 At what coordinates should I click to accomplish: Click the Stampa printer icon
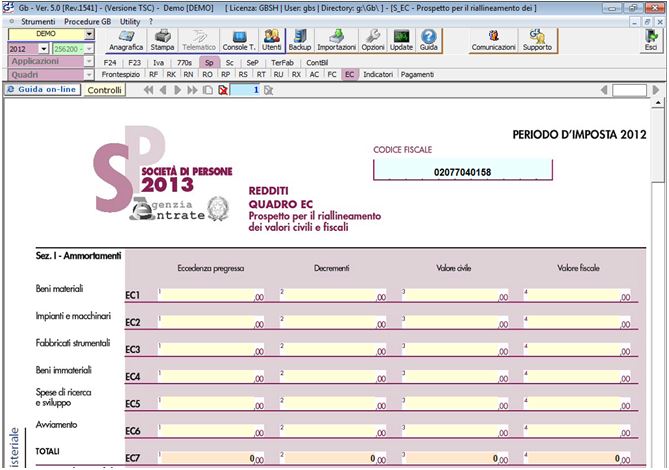pos(162,41)
